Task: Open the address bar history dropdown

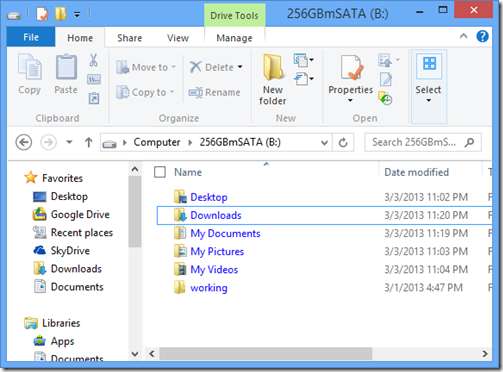Action: pos(324,143)
